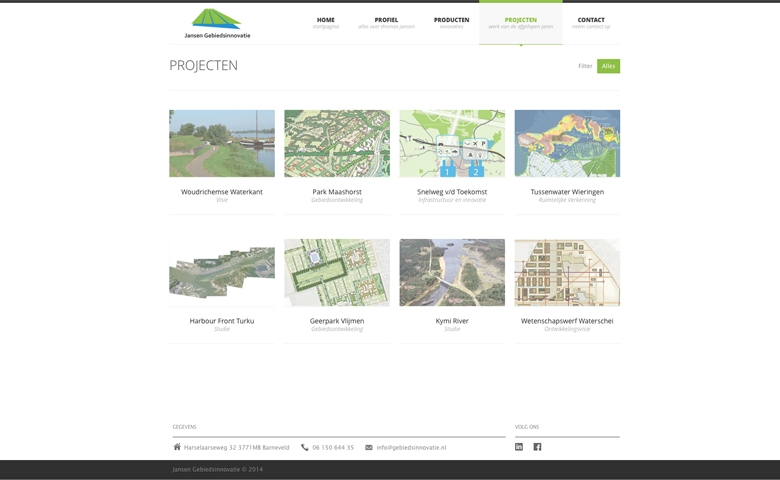Open the Facebook icon under Volg Ons

click(537, 447)
